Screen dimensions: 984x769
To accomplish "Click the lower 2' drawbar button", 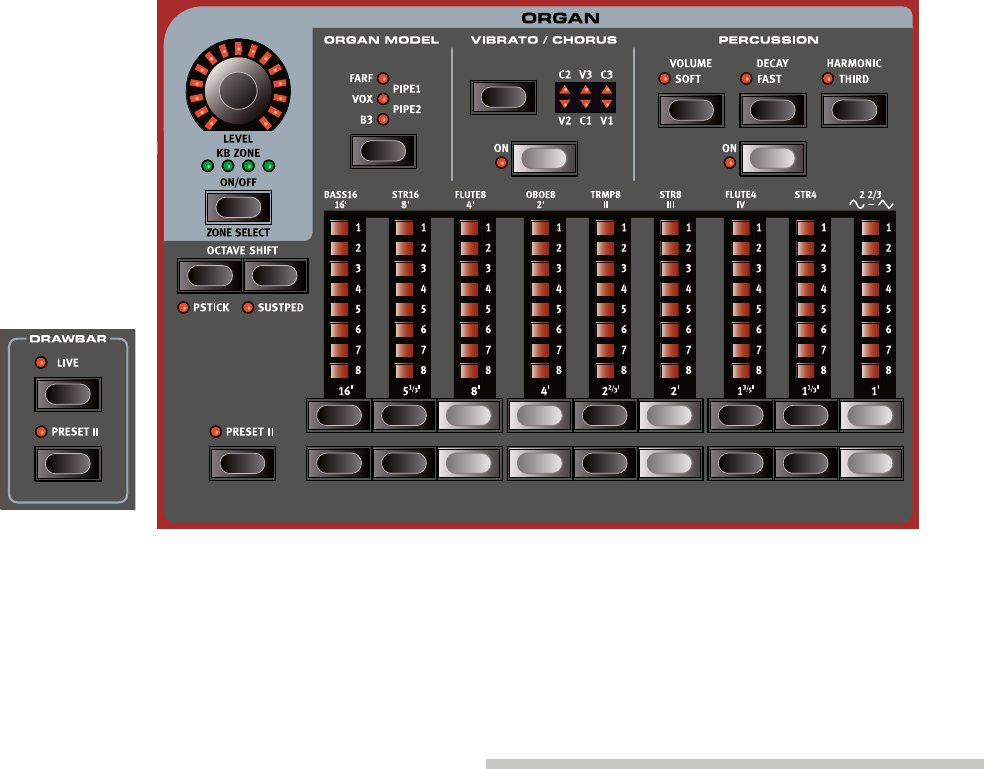I will click(670, 464).
